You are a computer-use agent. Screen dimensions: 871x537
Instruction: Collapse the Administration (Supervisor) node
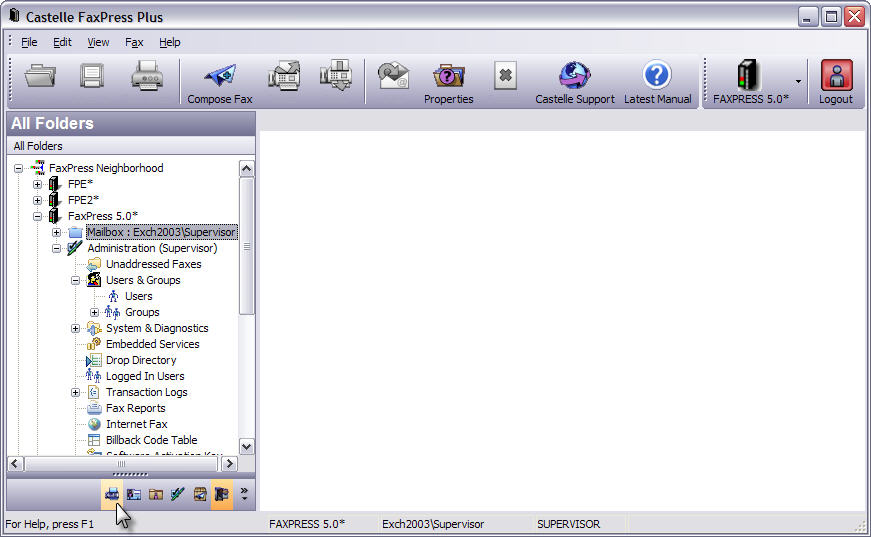pos(57,249)
